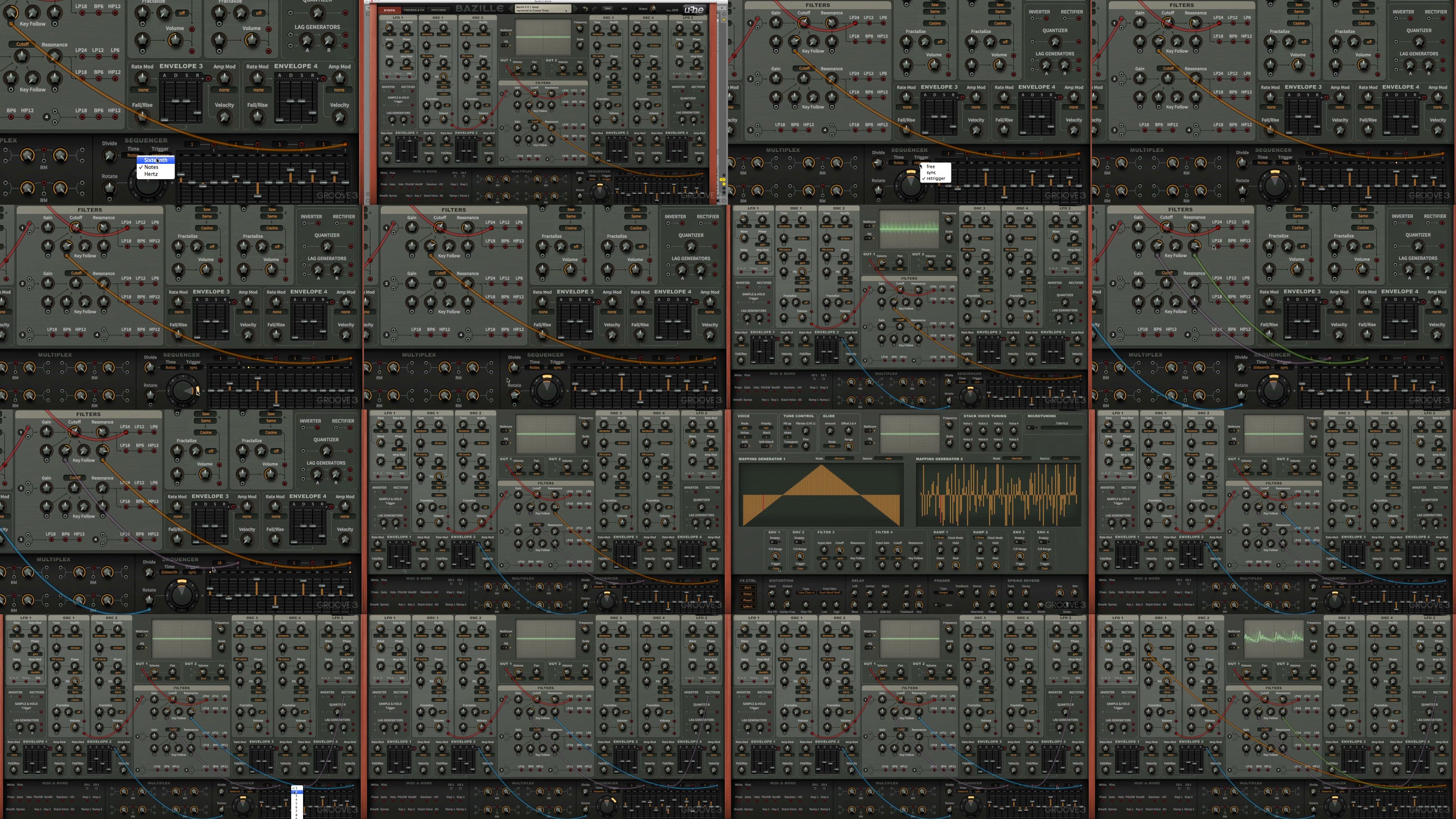Click the Save button in header
The image size is (1456, 819).
pyautogui.click(x=608, y=9)
